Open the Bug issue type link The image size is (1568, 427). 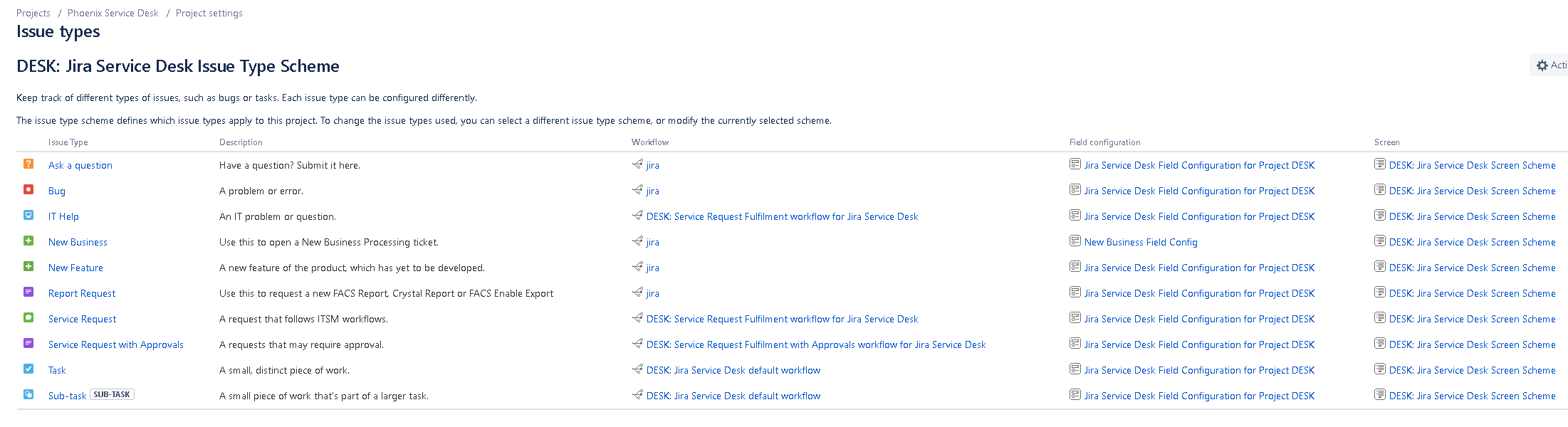coord(57,191)
